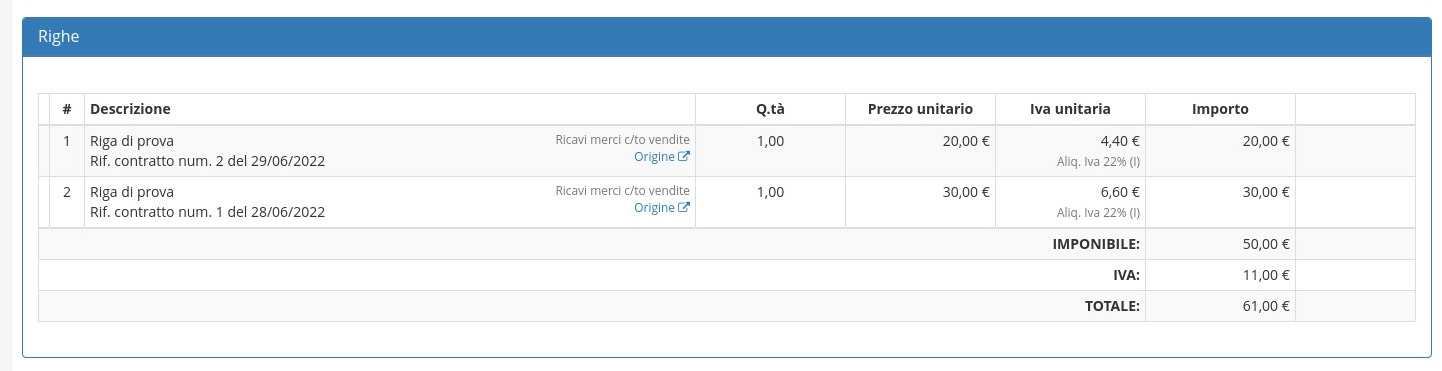The width and height of the screenshot is (1442, 371).
Task: Click the 6,60 € Iva unitaria cell
Action: pyautogui.click(x=1070, y=202)
